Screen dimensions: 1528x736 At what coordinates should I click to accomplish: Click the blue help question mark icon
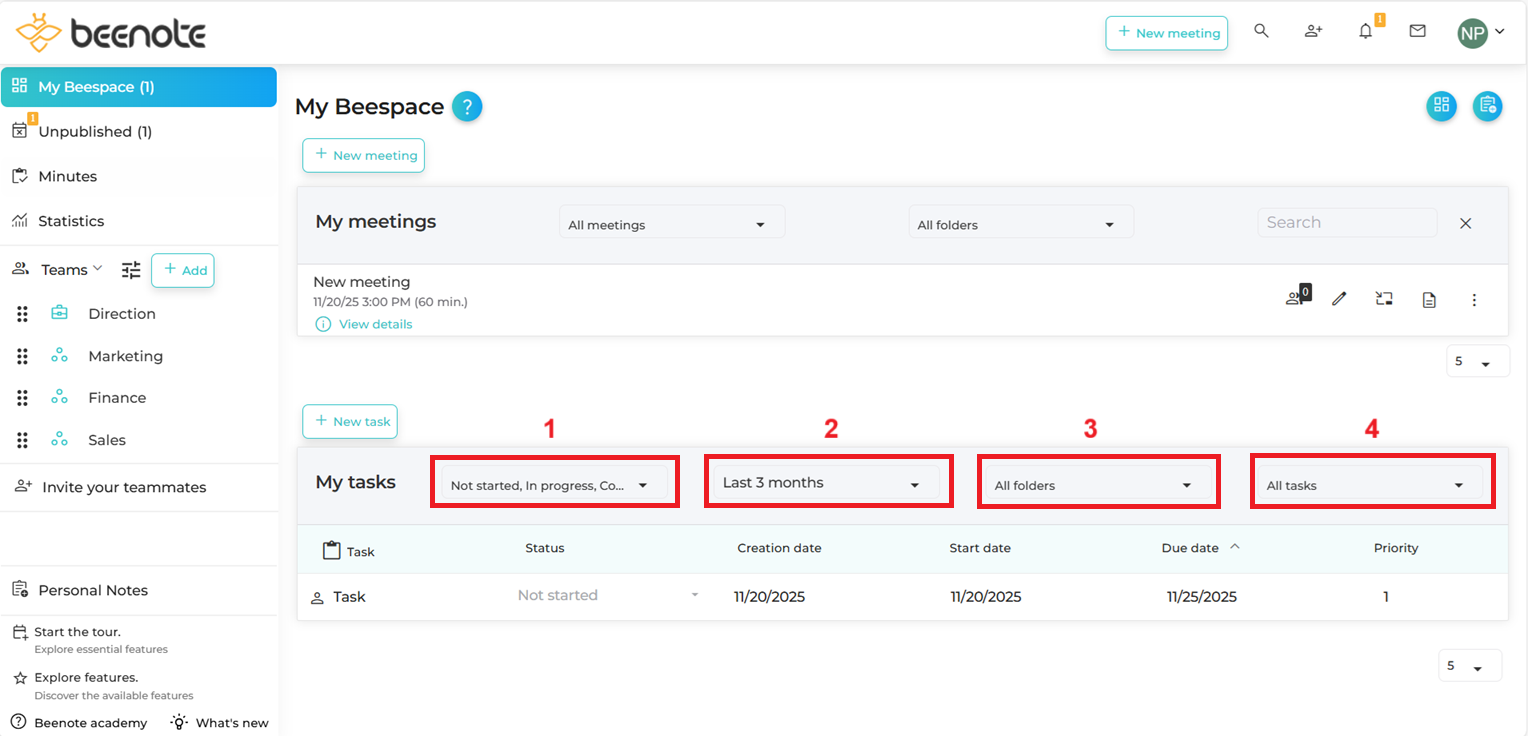pos(467,106)
